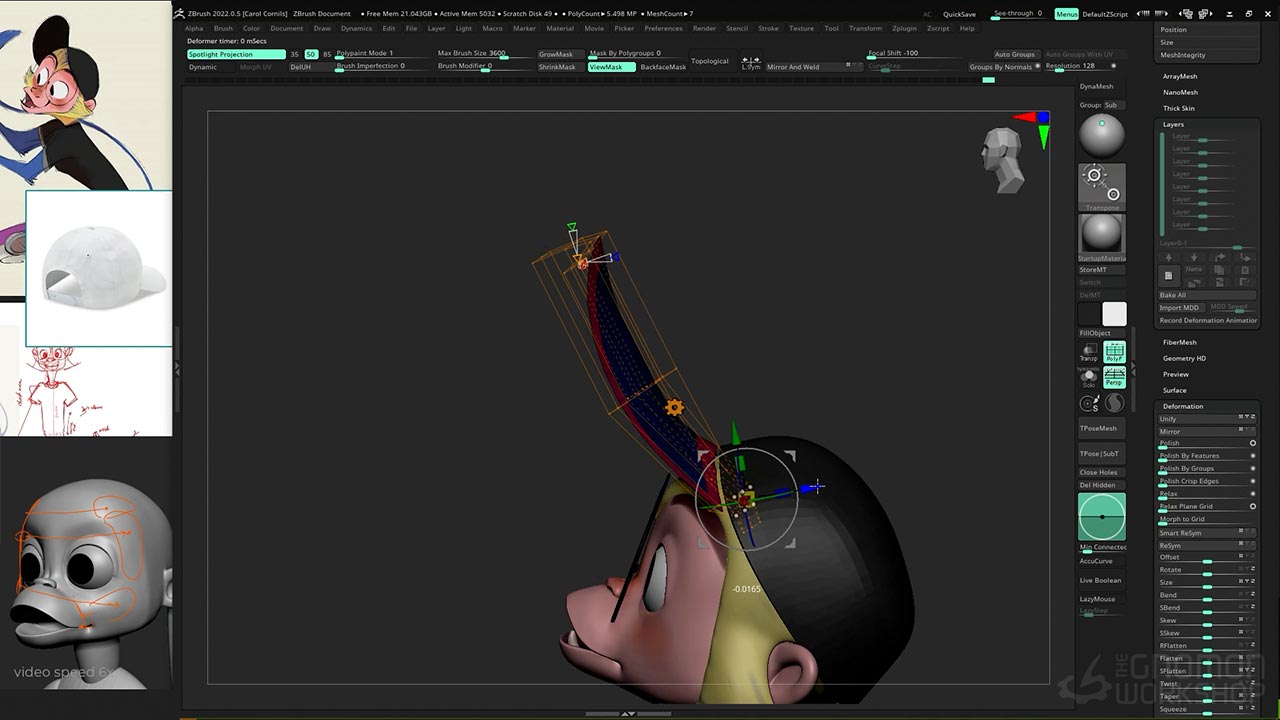Viewport: 1280px width, 720px height.
Task: Collapse the Layers panel
Action: point(1173,124)
